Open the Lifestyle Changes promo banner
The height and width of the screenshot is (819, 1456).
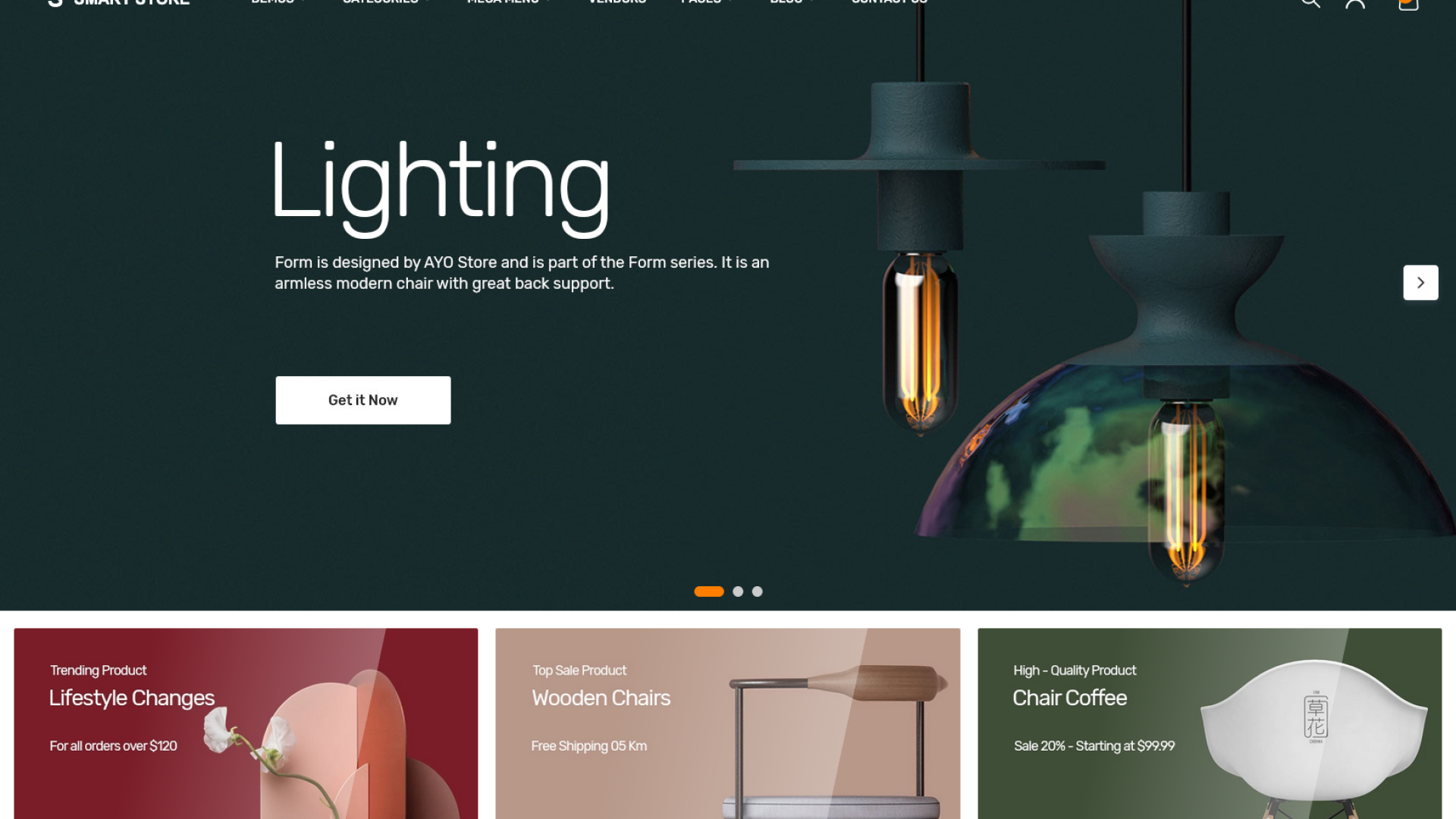point(246,723)
